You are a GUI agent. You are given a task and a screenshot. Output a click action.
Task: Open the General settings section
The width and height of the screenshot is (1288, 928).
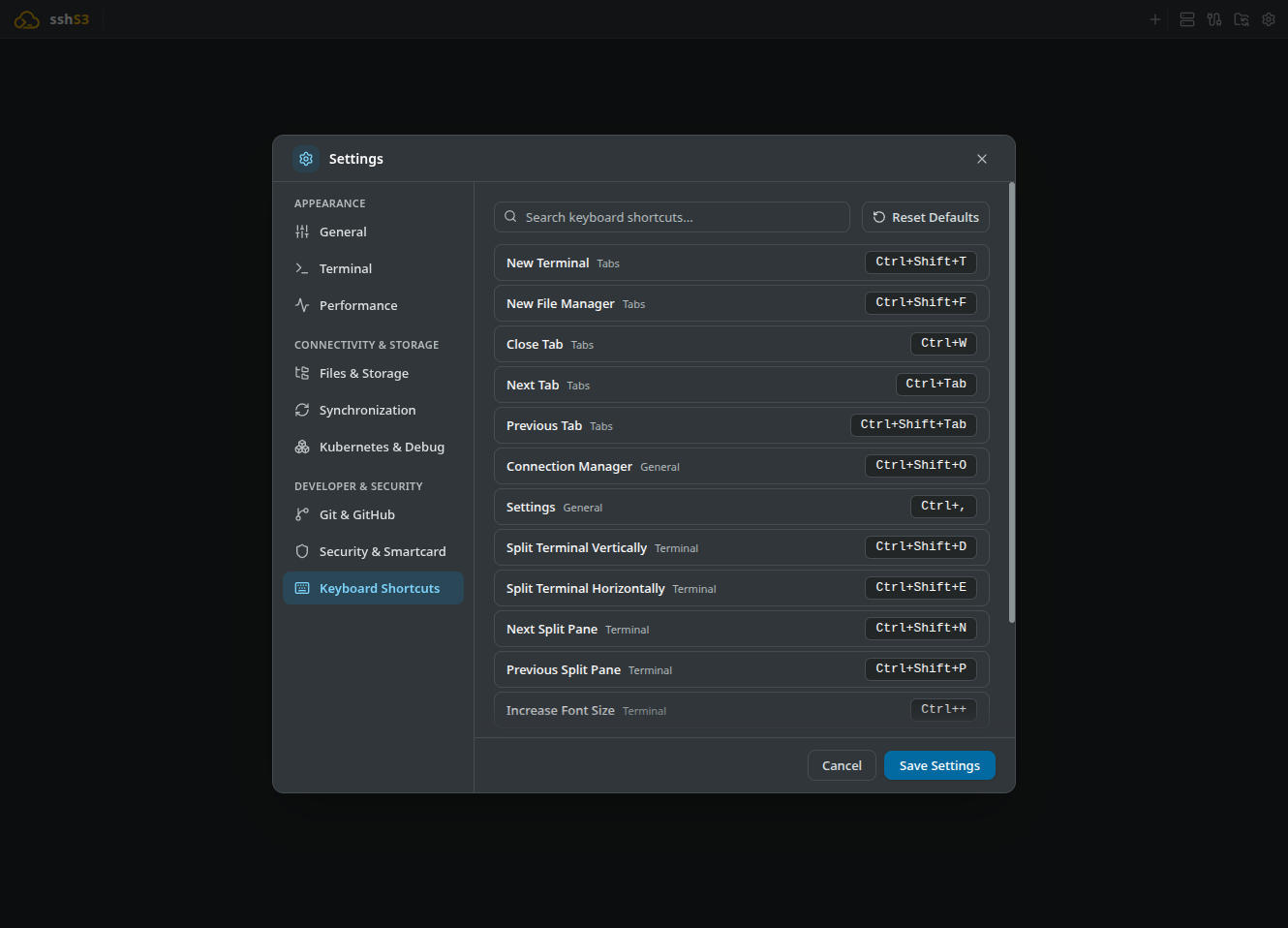tap(373, 232)
